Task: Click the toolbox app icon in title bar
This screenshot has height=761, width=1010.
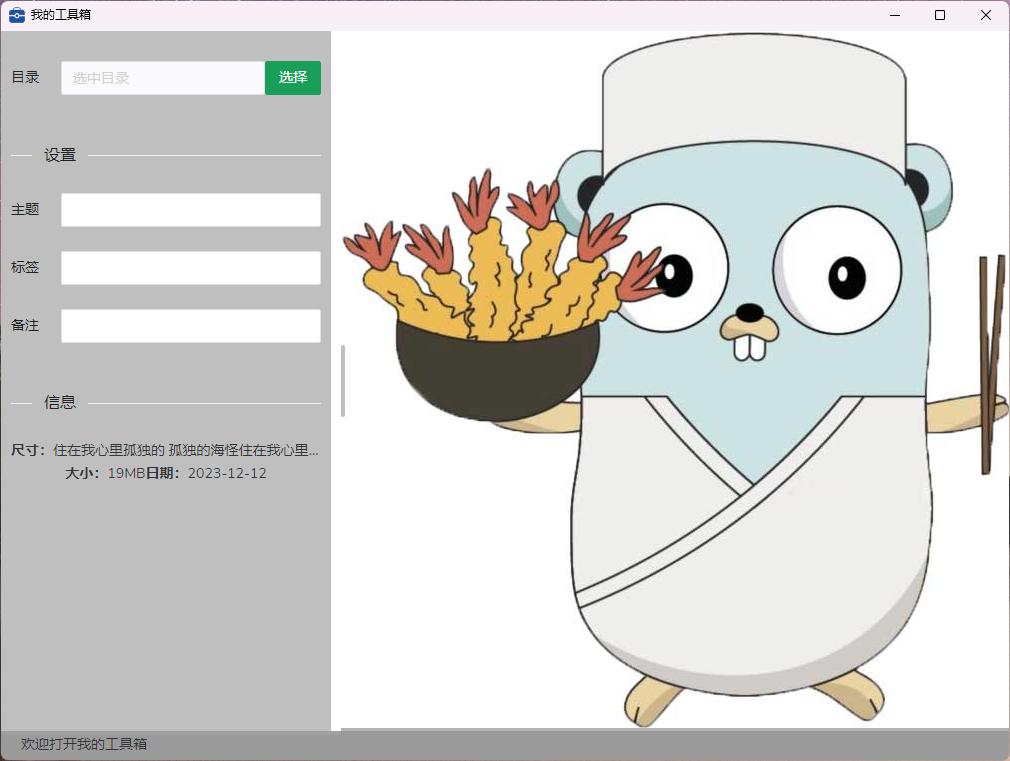Action: coord(17,15)
